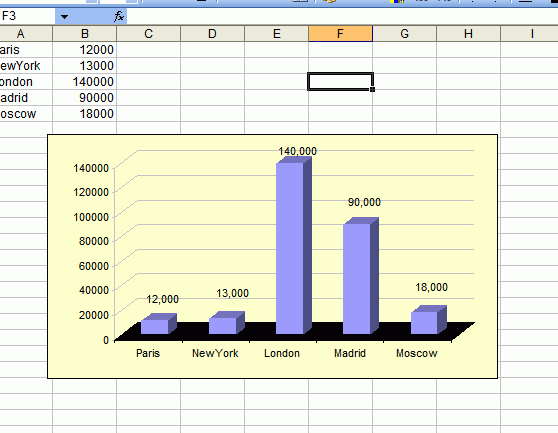Select the cell containing 140000
558x433 pixels.
[84, 81]
